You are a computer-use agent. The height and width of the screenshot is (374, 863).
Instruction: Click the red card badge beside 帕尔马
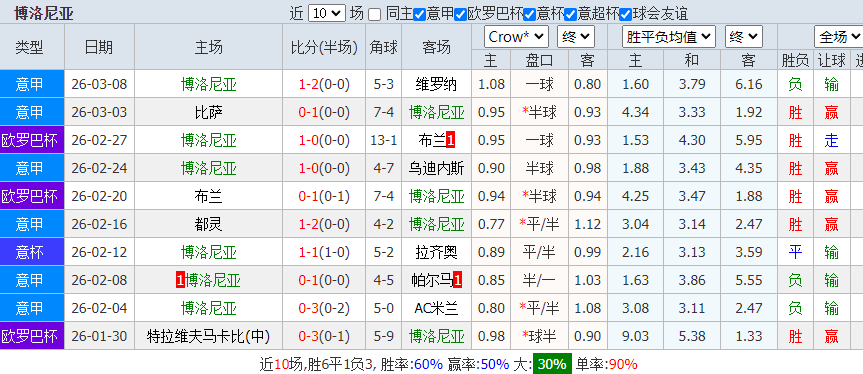coord(458,280)
